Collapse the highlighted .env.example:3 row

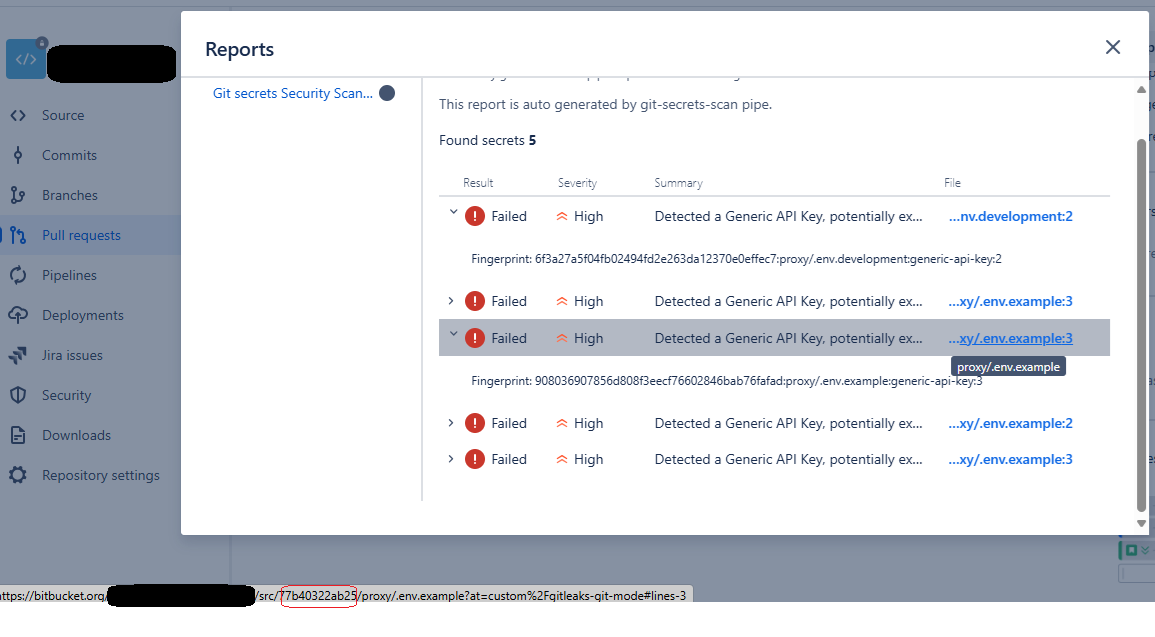click(452, 334)
